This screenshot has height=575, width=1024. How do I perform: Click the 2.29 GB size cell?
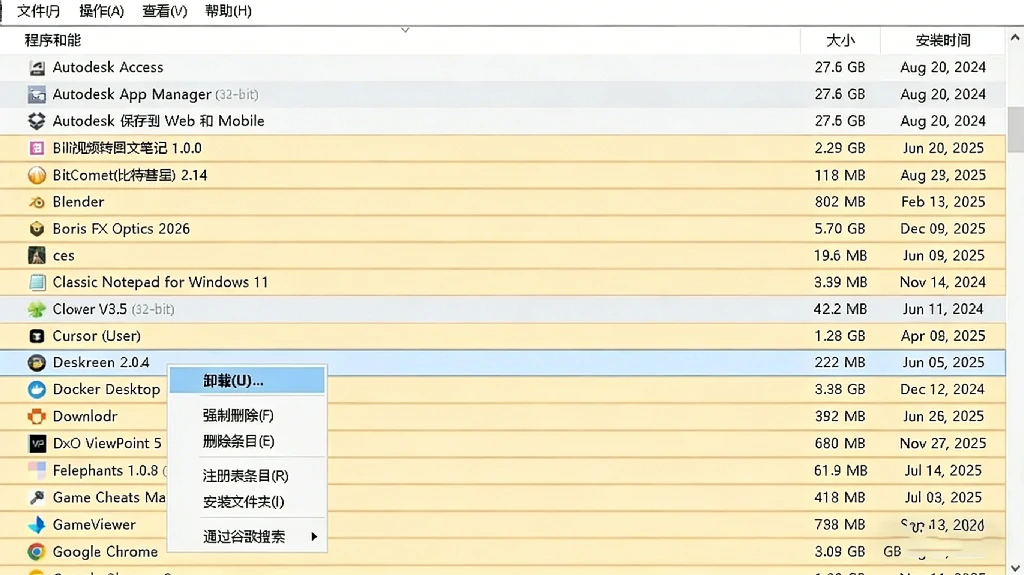coord(840,148)
